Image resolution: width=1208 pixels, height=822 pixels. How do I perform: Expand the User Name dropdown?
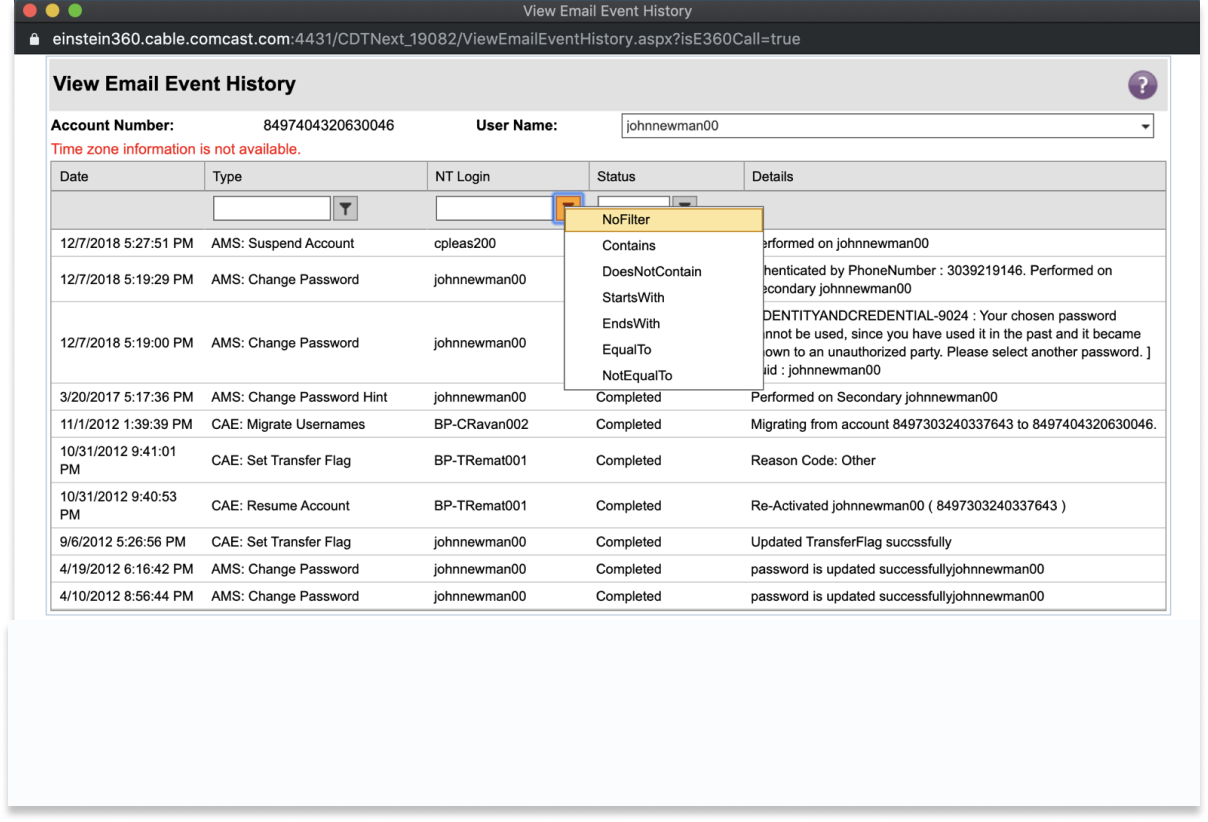(1144, 126)
